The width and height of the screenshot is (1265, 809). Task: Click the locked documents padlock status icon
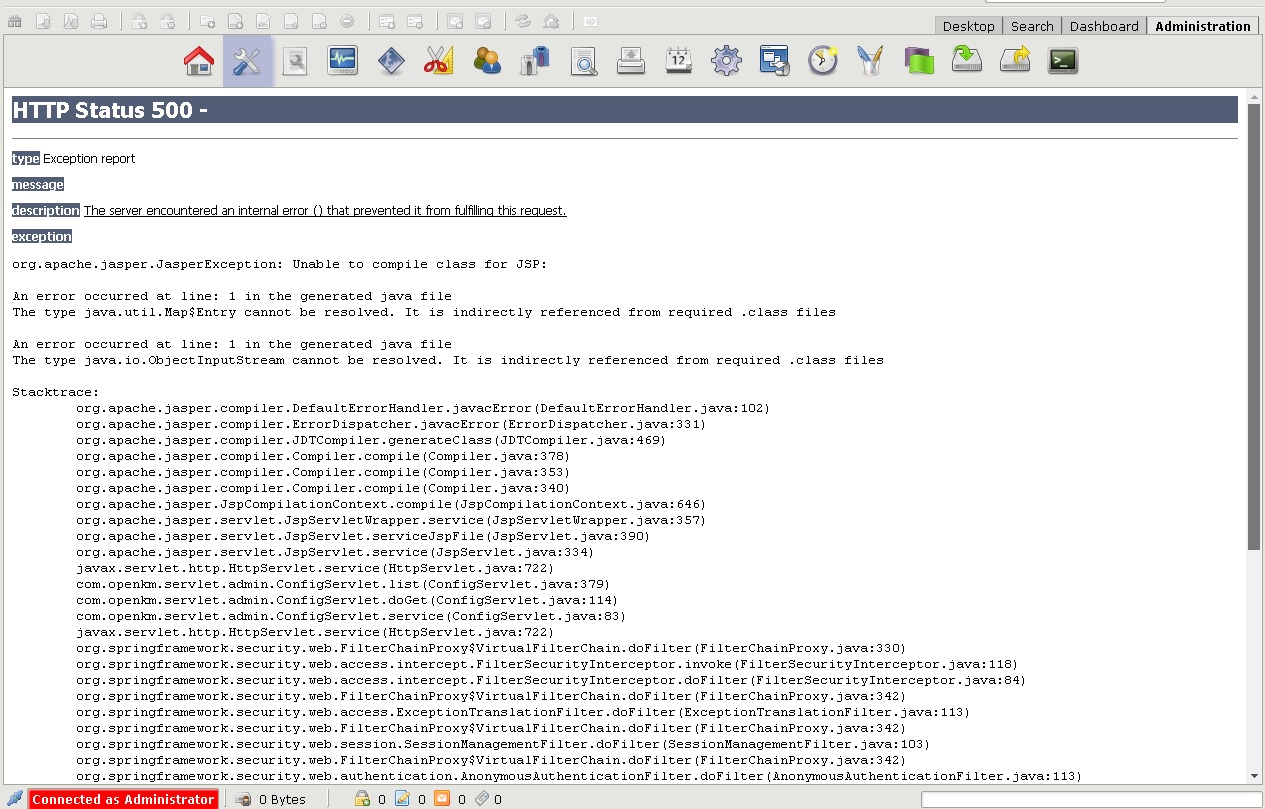(x=363, y=799)
